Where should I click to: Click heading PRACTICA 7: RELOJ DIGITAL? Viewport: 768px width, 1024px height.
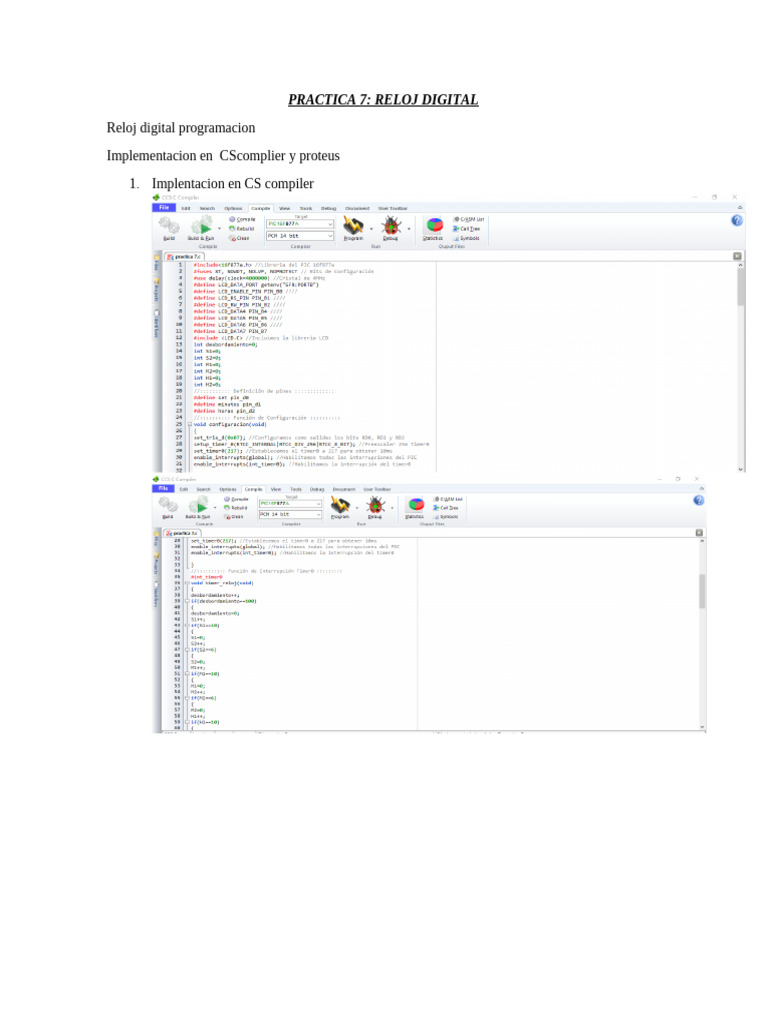coord(383,99)
